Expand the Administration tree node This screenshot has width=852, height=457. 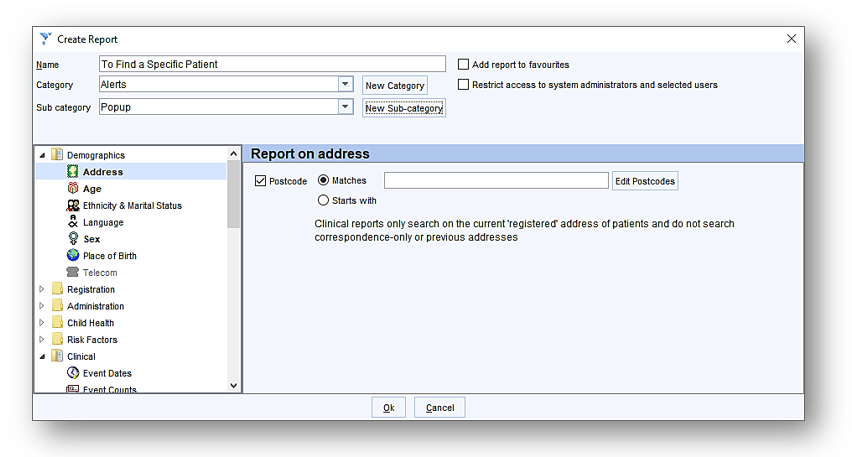tap(42, 306)
